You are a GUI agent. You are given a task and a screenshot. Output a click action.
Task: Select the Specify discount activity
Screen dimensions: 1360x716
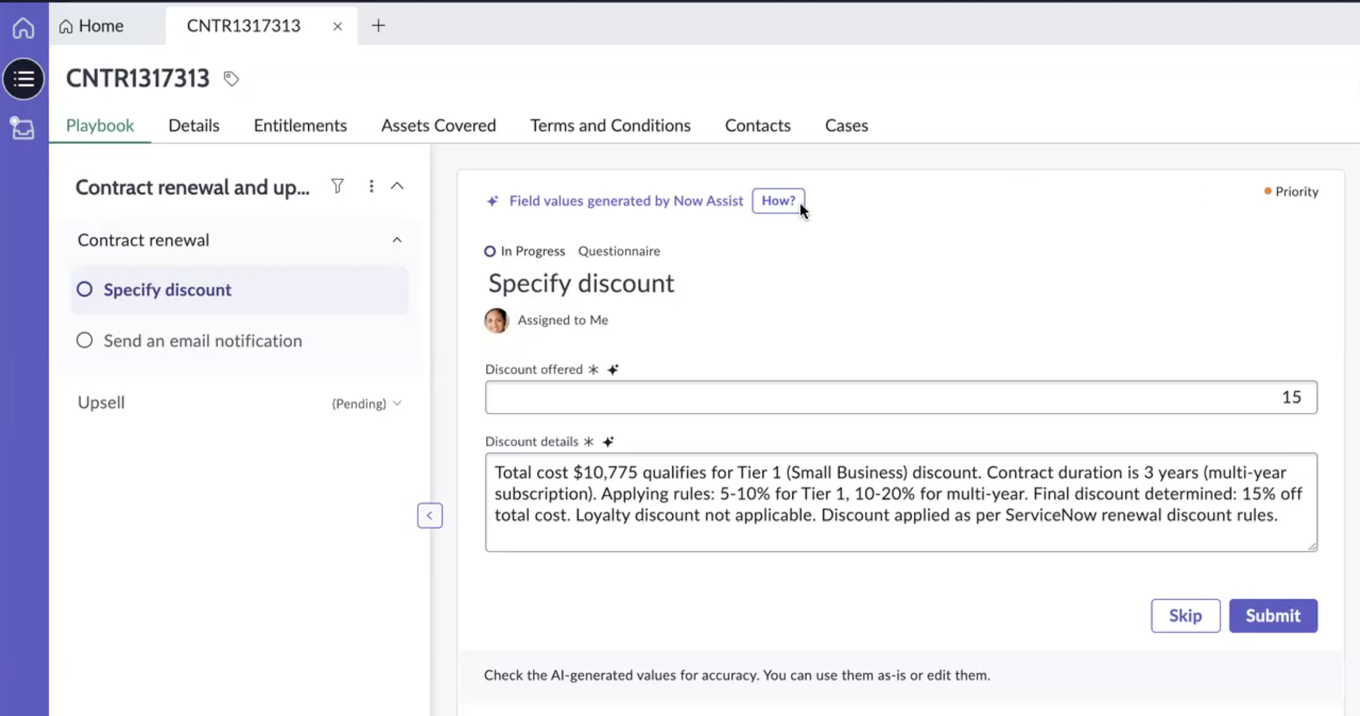click(239, 290)
